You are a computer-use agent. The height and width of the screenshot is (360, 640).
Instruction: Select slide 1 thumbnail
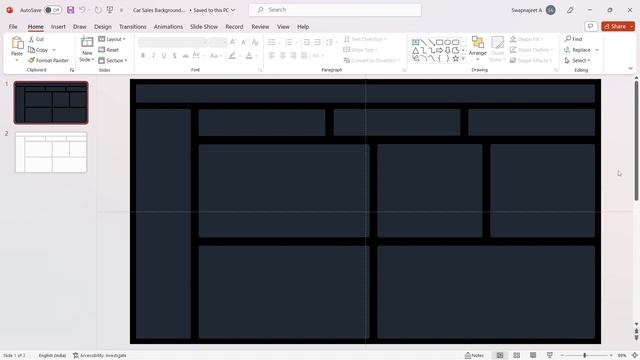click(51, 102)
